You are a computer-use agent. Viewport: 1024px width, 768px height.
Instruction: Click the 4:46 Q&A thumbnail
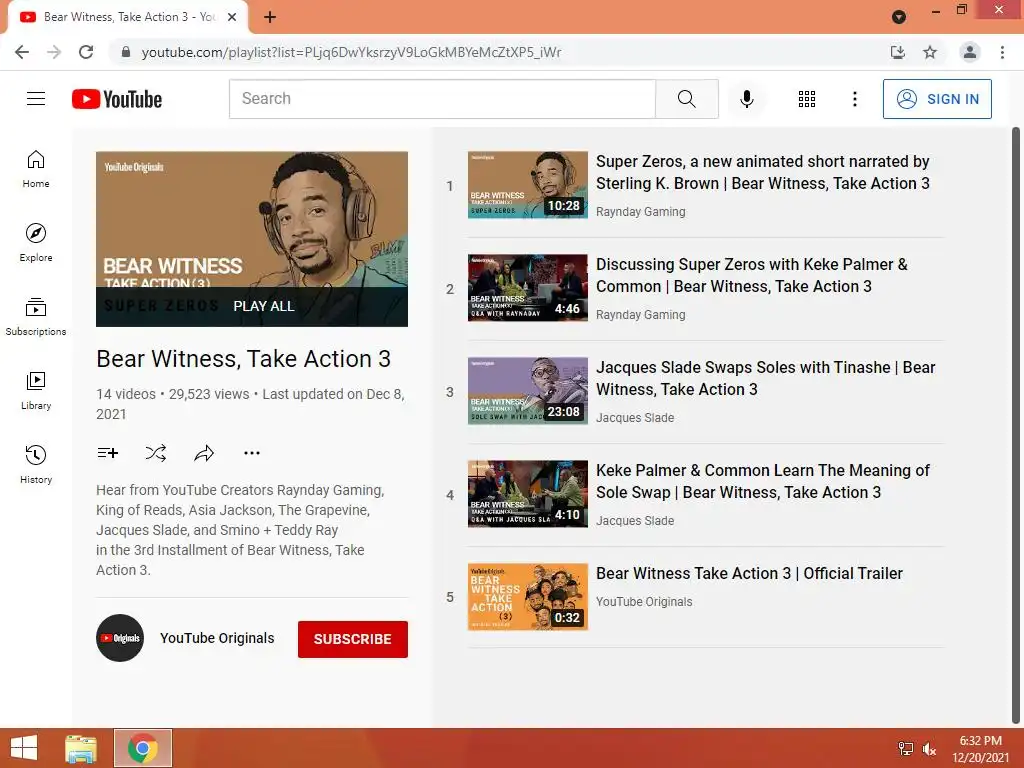pyautogui.click(x=528, y=288)
